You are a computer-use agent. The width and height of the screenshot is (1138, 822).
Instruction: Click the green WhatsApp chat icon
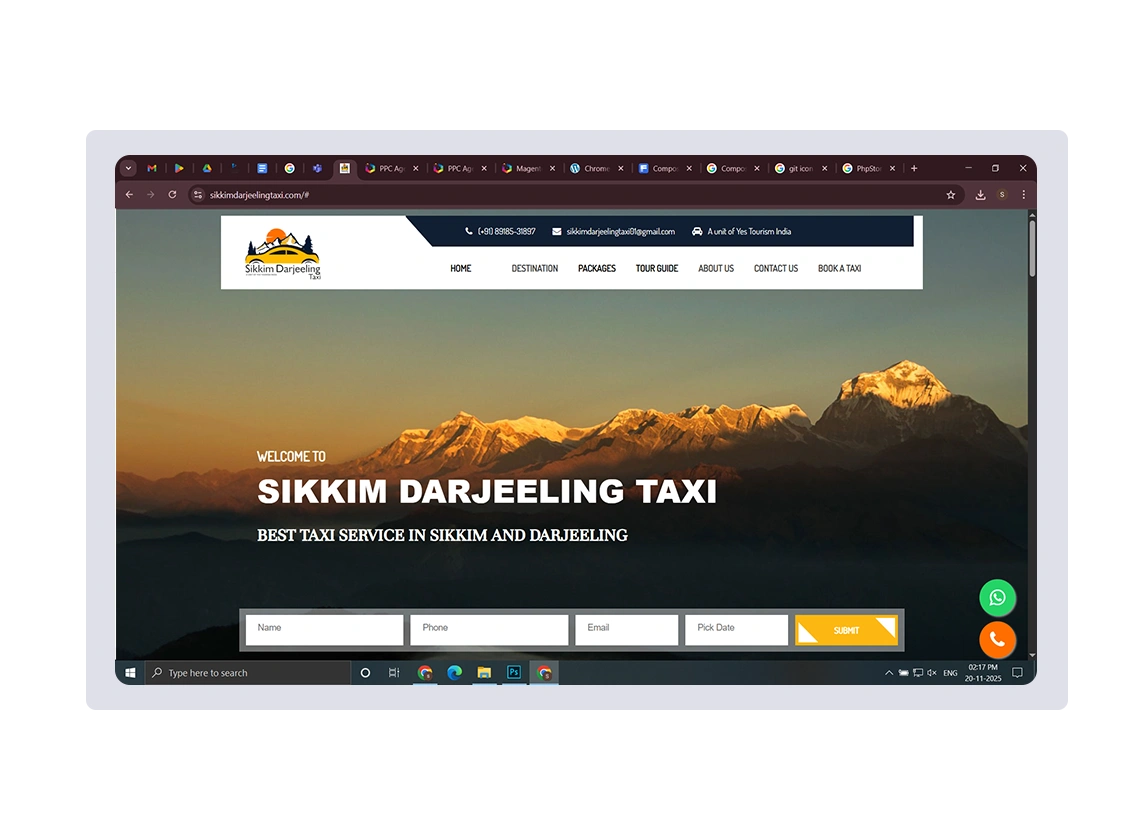[x=997, y=598]
